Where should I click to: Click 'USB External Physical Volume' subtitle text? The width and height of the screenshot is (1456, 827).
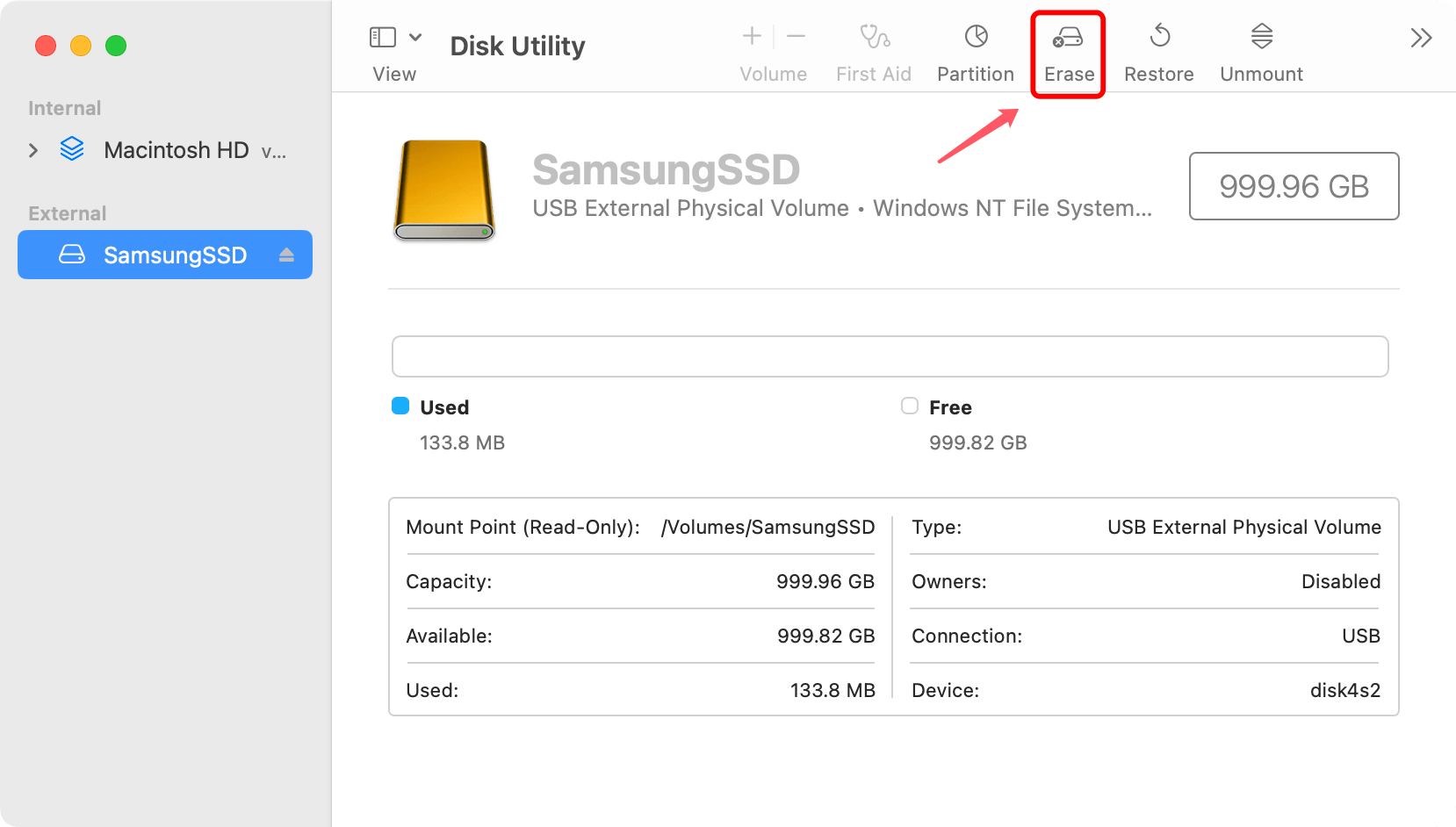[690, 208]
